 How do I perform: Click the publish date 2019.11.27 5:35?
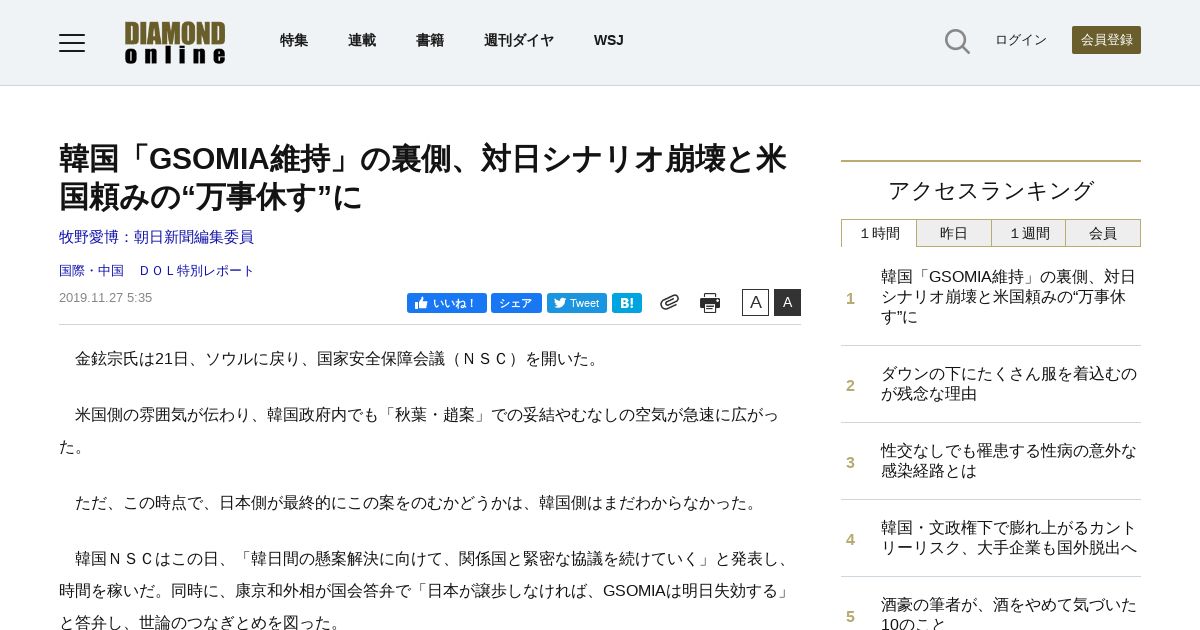point(106,298)
